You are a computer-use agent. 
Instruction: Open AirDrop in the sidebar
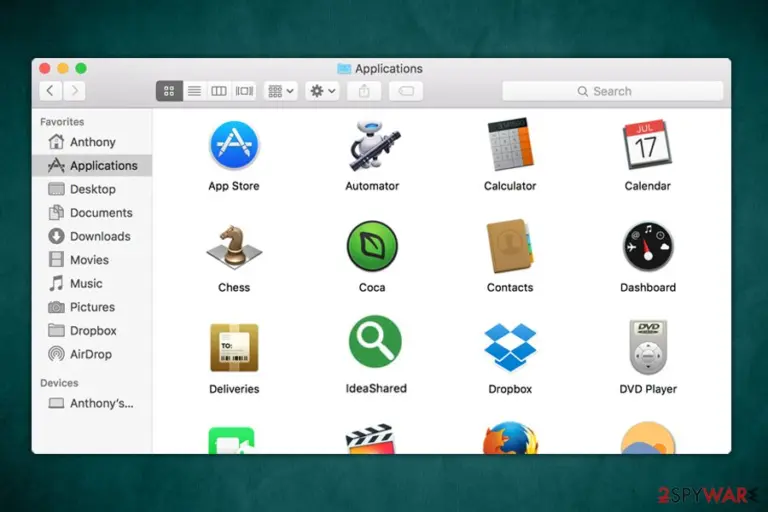[x=92, y=354]
